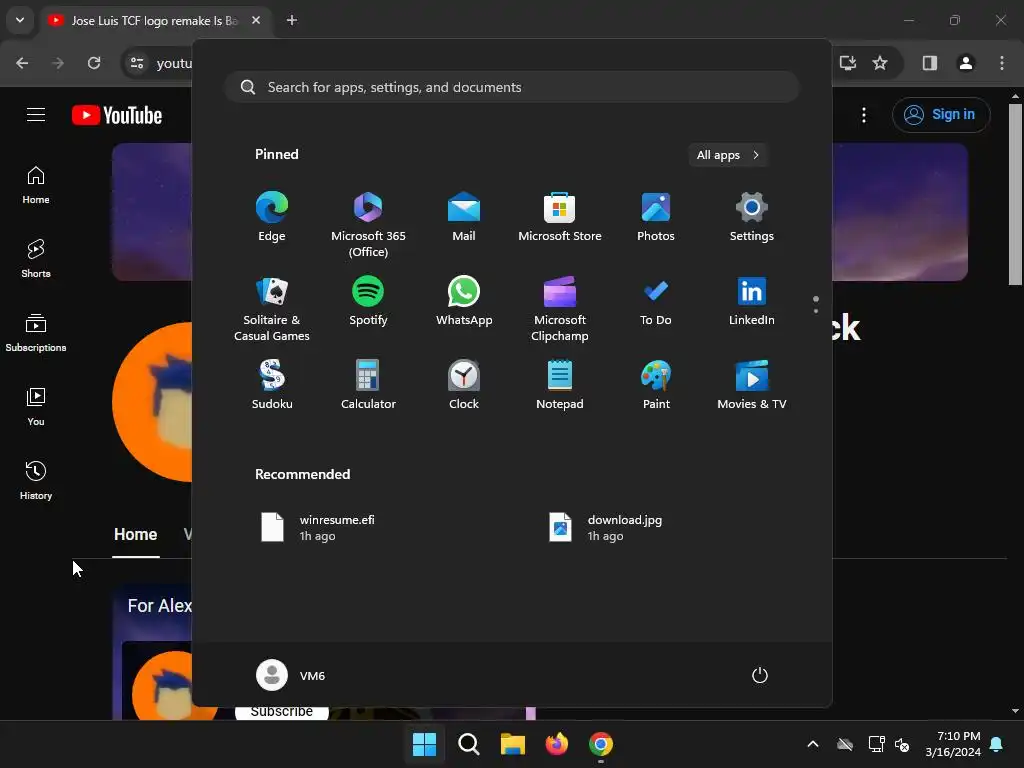The height and width of the screenshot is (768, 1024).
Task: Select the Jose Luis TCF YouTube tab
Action: pos(155,20)
